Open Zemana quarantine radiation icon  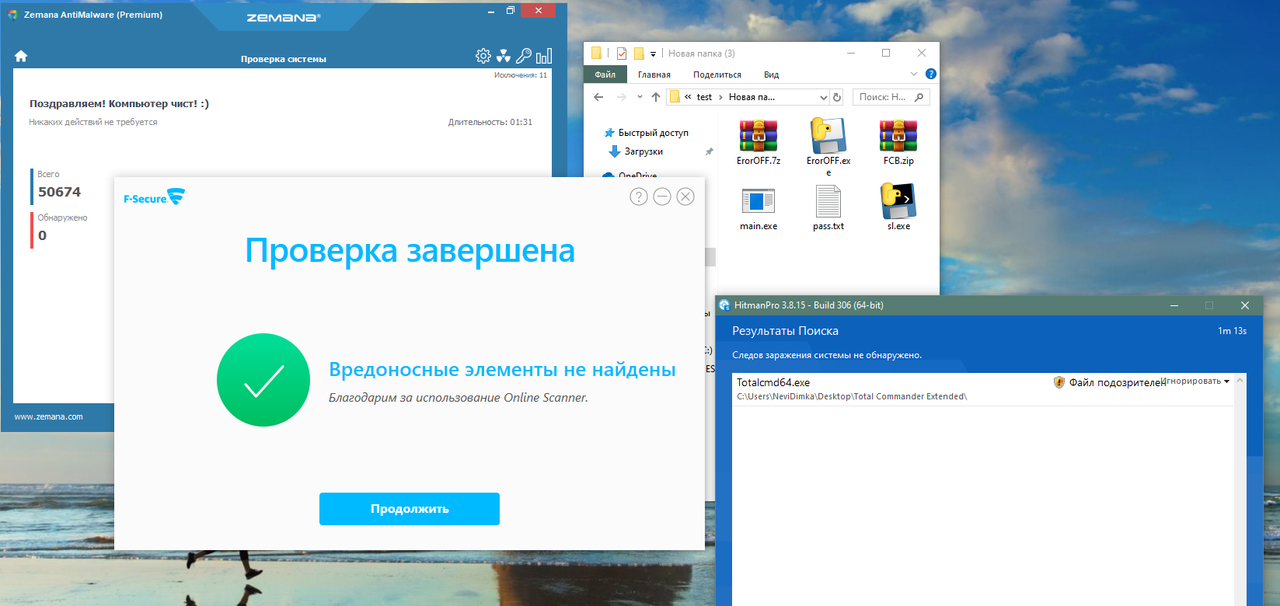[x=503, y=56]
